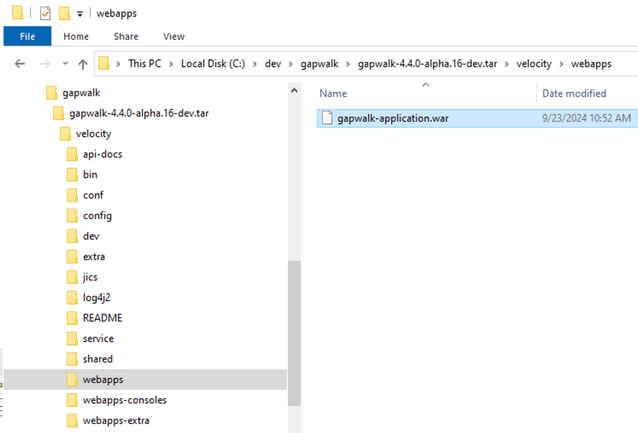Screen dimensions: 638x433
Task: Expand chevron after gapwalk breadcrumb
Action: [348, 64]
